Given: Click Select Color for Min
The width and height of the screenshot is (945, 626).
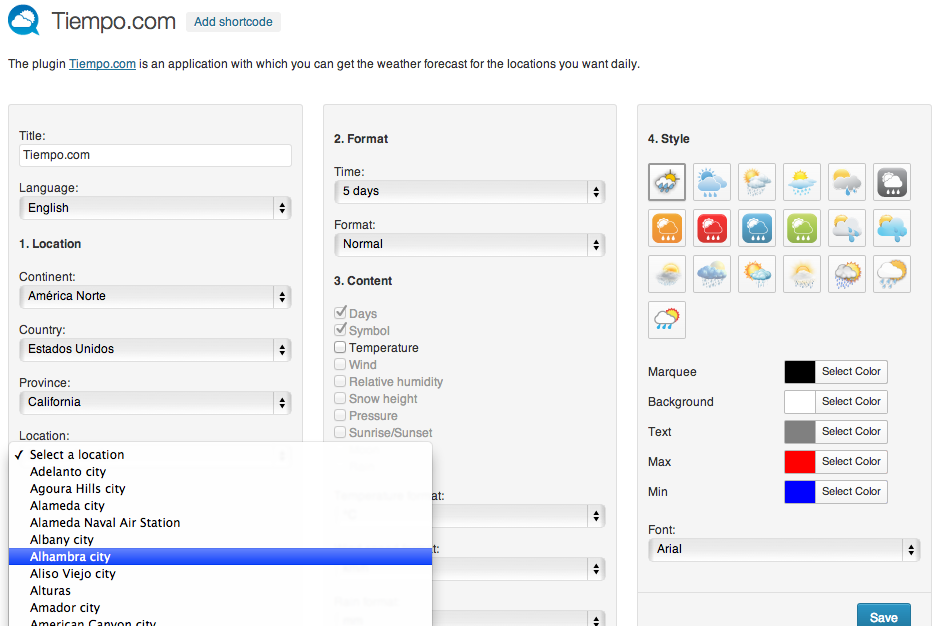Looking at the screenshot, I should click(x=851, y=492).
